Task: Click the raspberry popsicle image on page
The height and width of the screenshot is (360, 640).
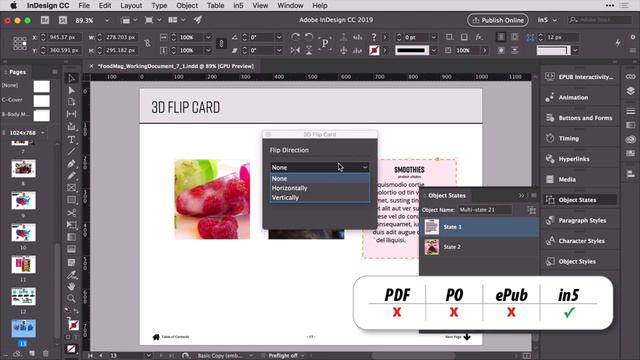Action: tap(212, 199)
